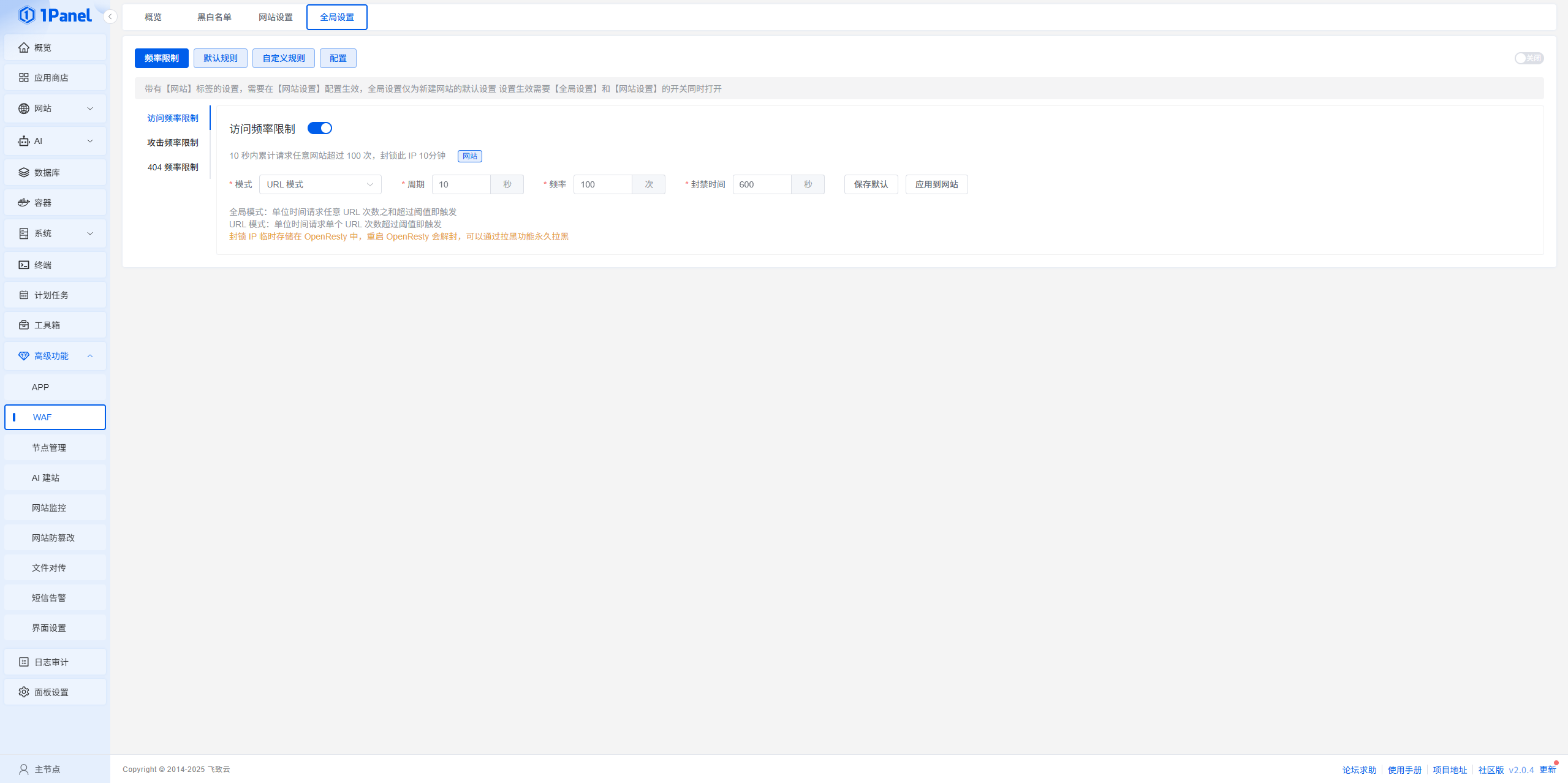This screenshot has width=1568, height=783.
Task: Click the 封禁时间 input field
Action: coord(761,184)
